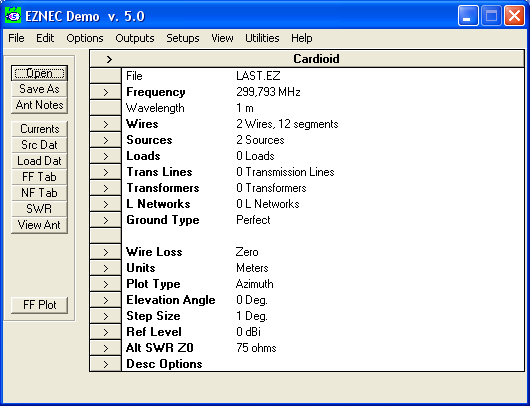
Task: Click the LAST.EZ file name
Action: point(258,76)
